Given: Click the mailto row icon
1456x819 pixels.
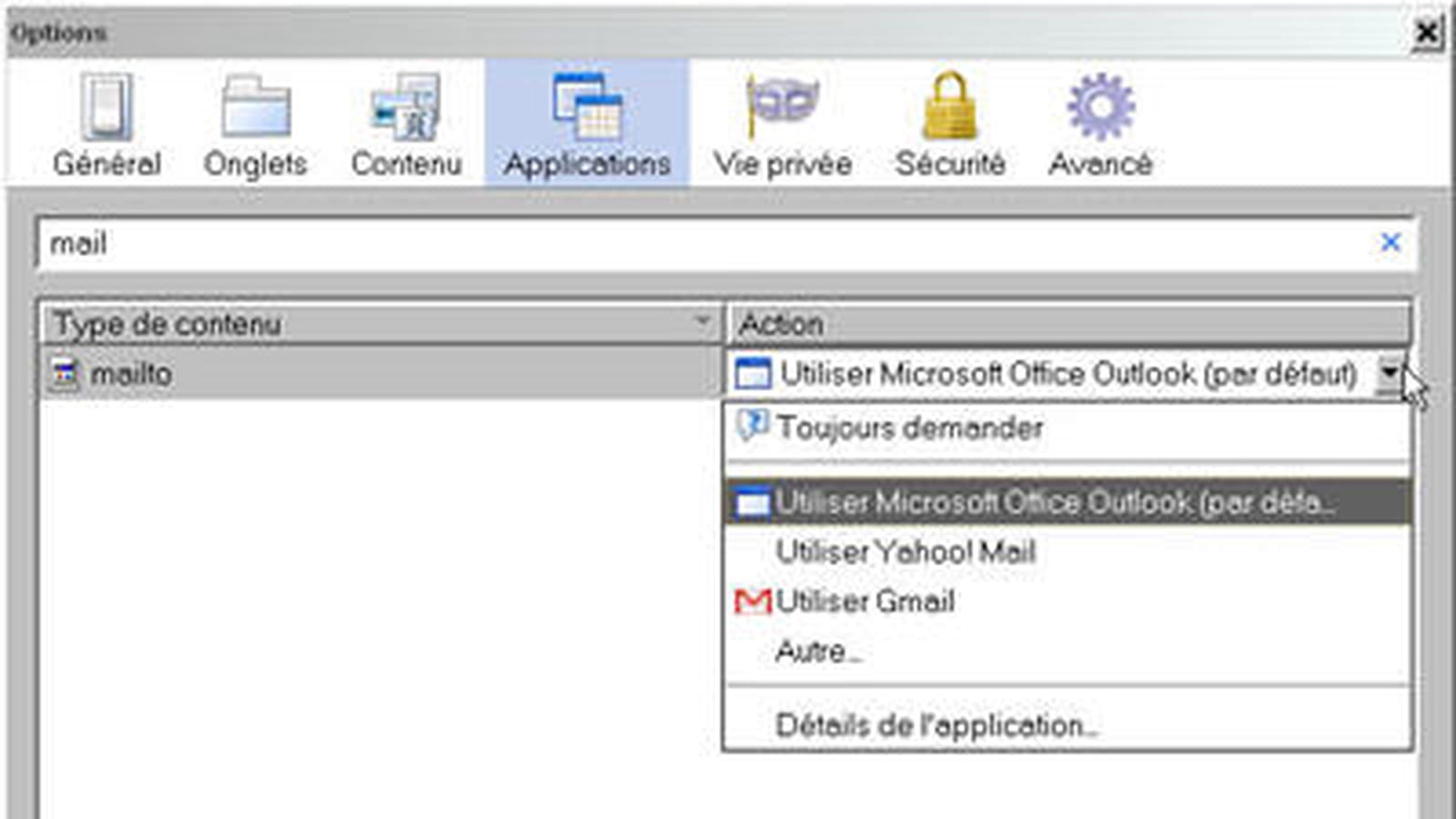Looking at the screenshot, I should [x=66, y=373].
